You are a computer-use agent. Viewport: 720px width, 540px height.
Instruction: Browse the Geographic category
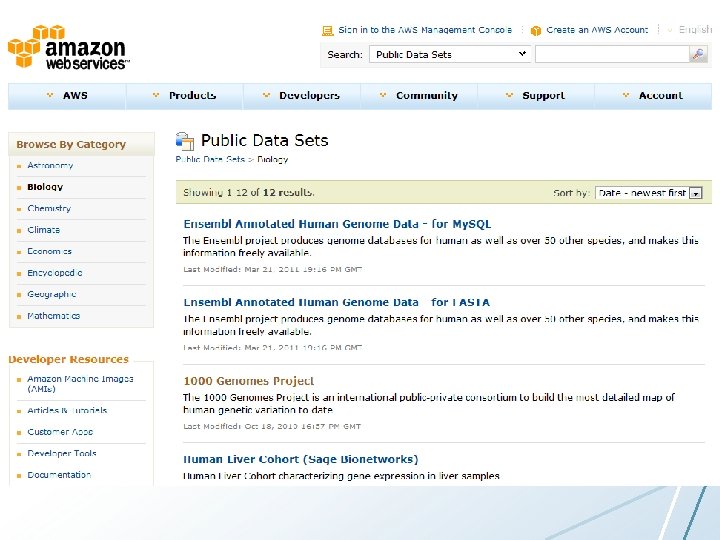(x=52, y=294)
